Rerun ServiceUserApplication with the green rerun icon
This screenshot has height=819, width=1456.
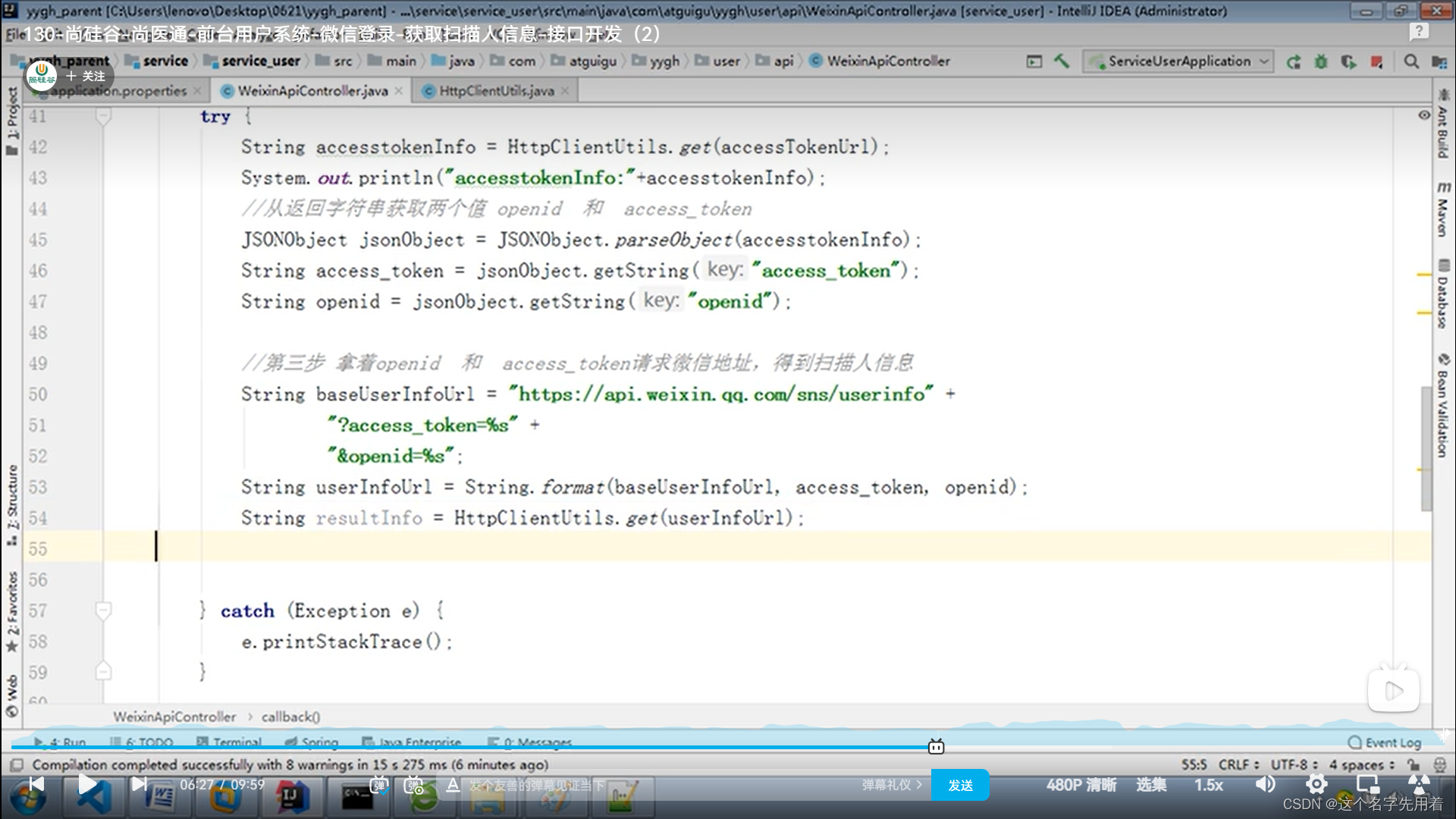(1294, 61)
